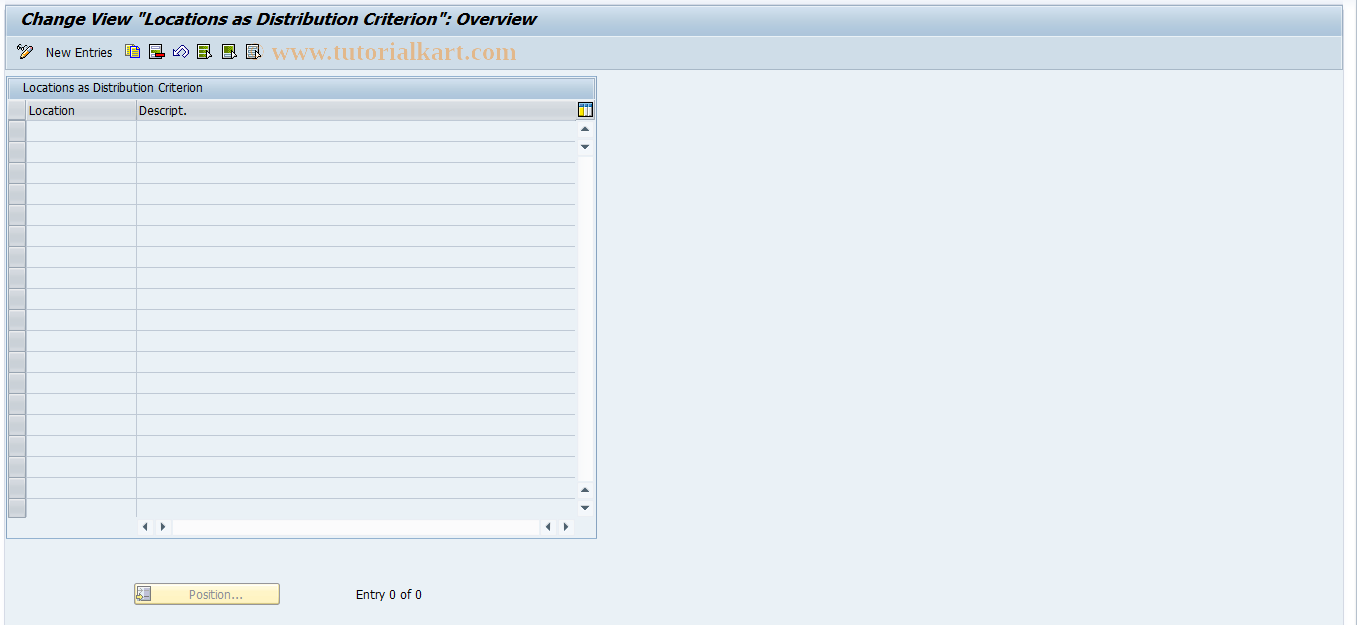The image size is (1357, 625).
Task: Select the Descript. column header
Action: (356, 111)
